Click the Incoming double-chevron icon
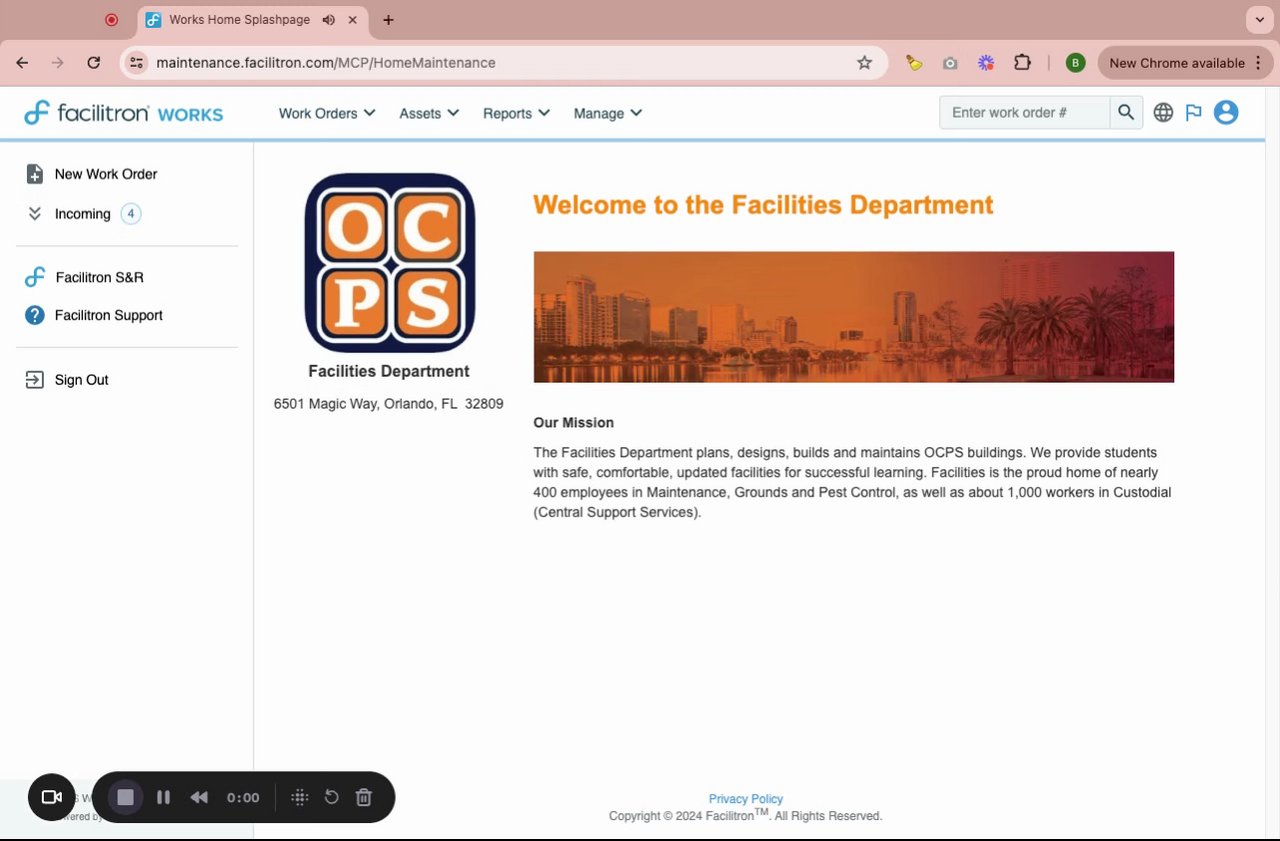Viewport: 1280px width, 841px height. (34, 214)
